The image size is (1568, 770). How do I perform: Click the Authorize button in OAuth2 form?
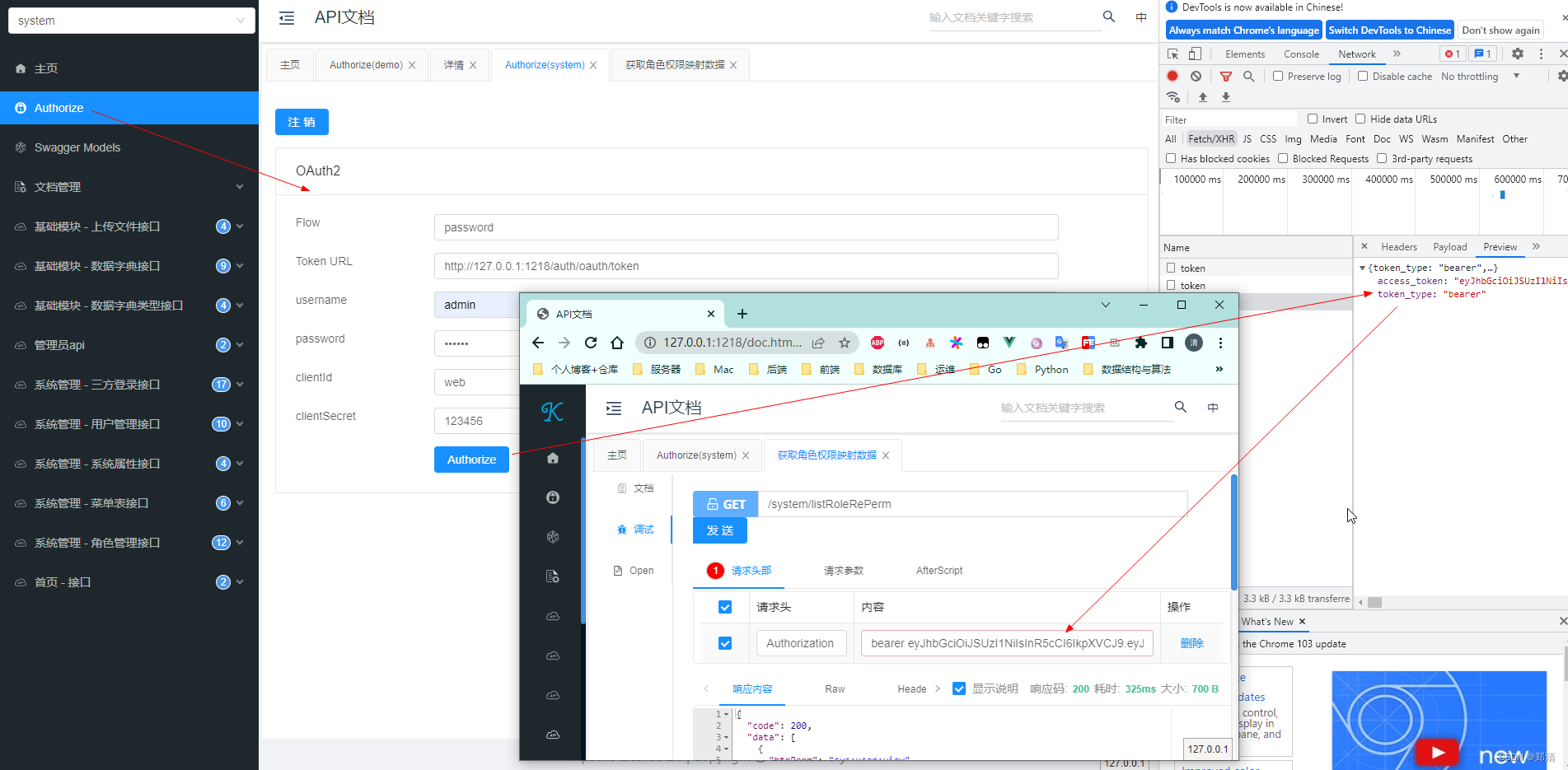click(x=470, y=460)
